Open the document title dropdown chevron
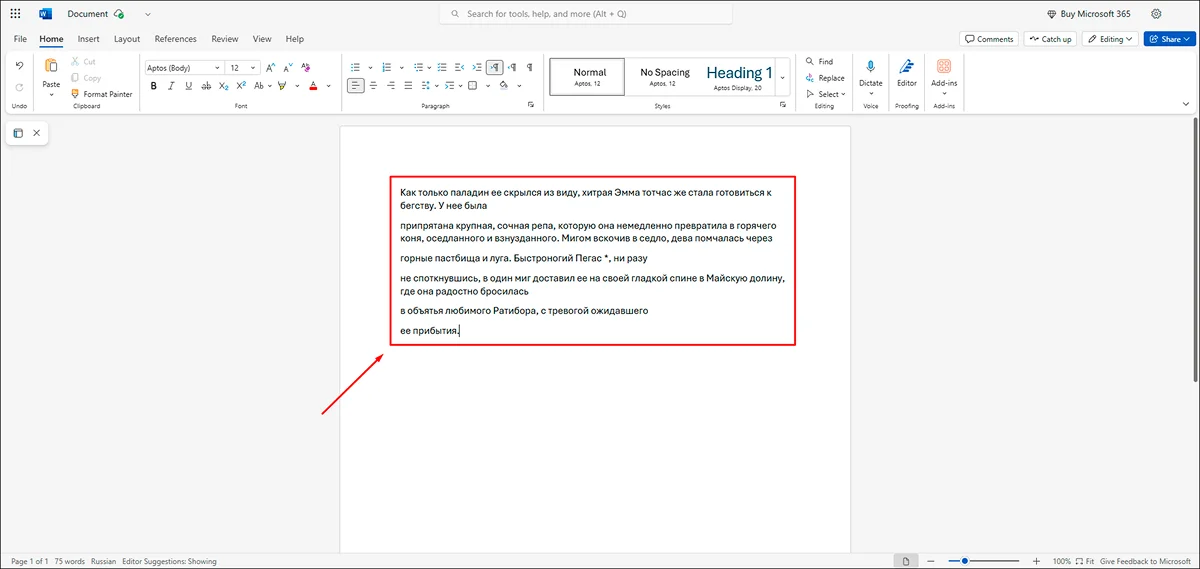 tap(148, 14)
